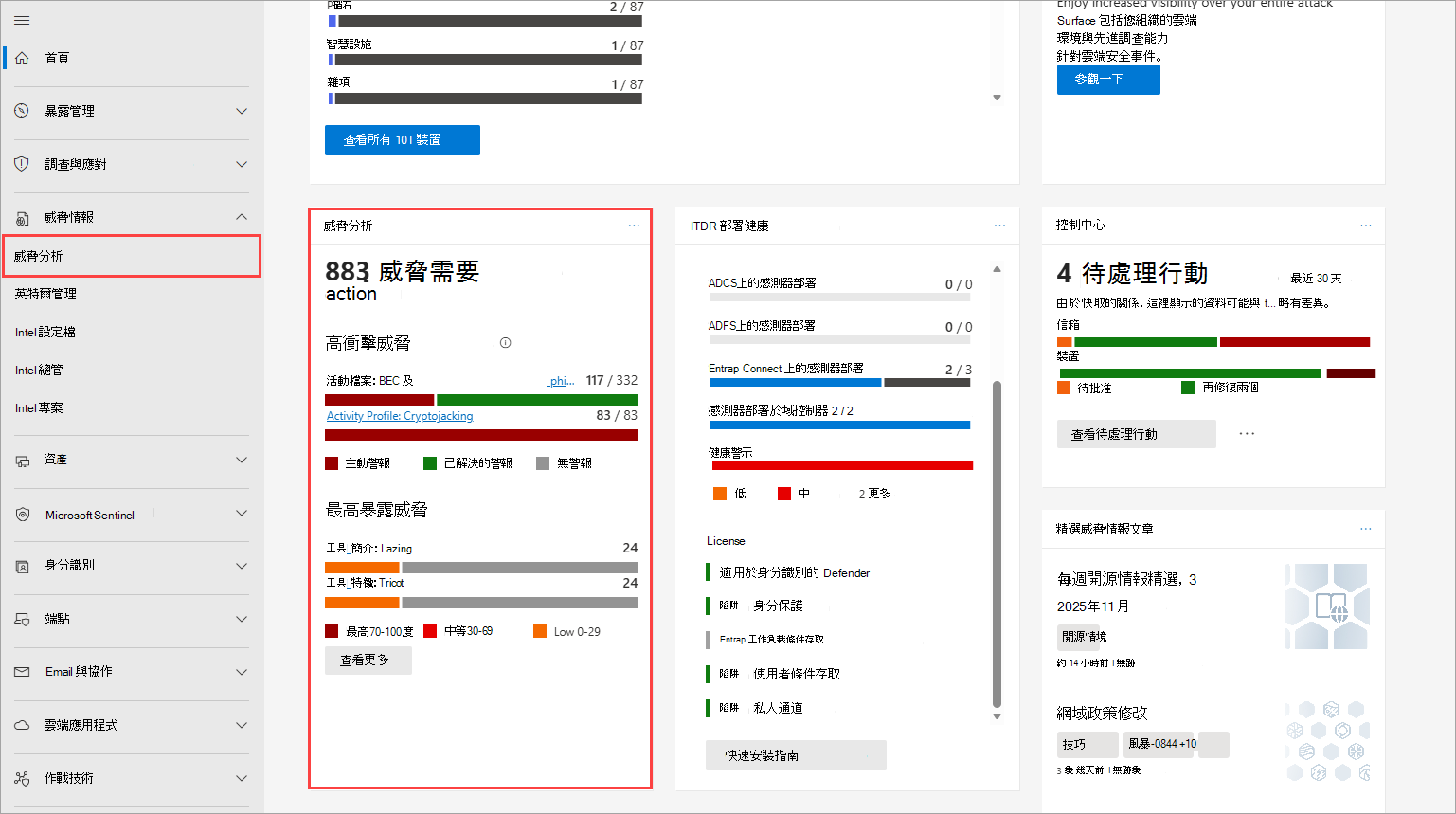This screenshot has width=1456, height=814.
Task: Open the hamburger navigation menu
Action: [22, 20]
